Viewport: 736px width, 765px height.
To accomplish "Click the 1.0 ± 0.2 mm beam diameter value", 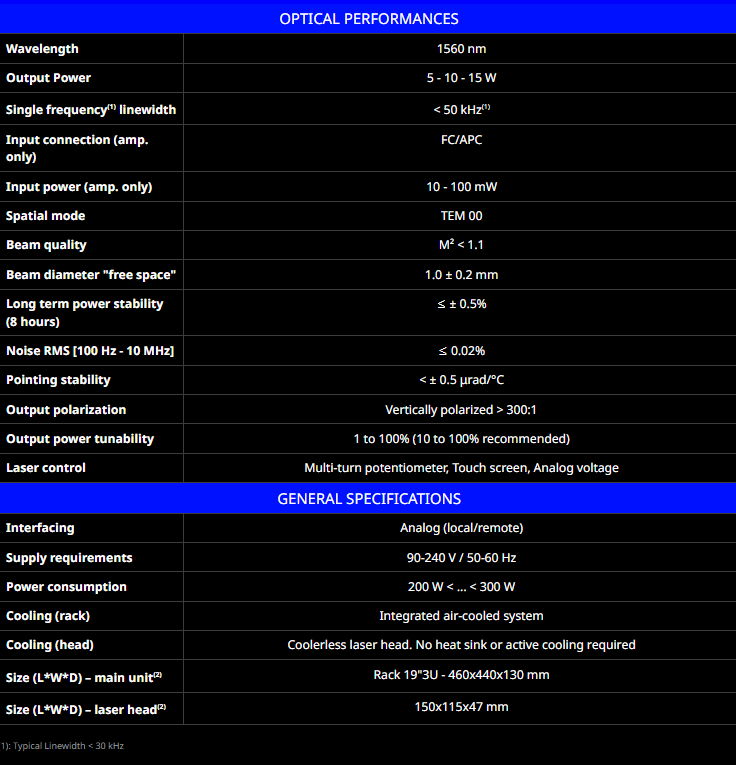I will 461,275.
